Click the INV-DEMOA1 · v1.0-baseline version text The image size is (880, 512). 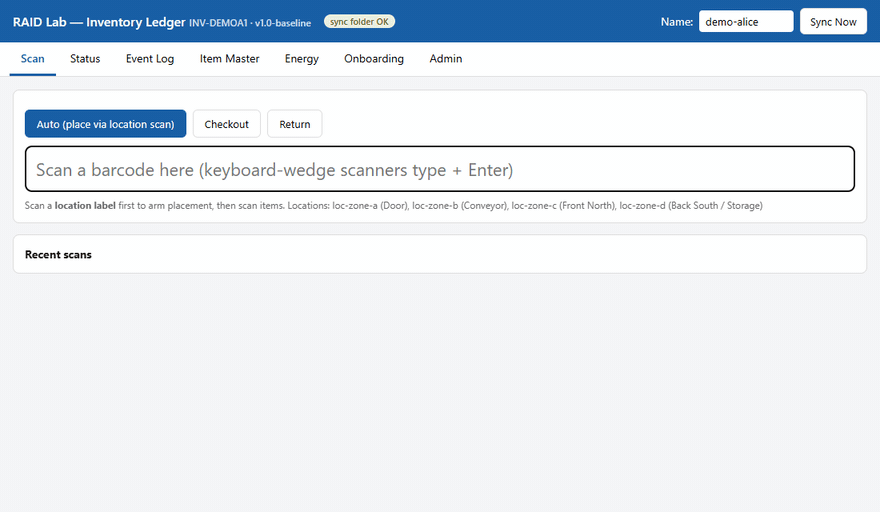tap(250, 23)
